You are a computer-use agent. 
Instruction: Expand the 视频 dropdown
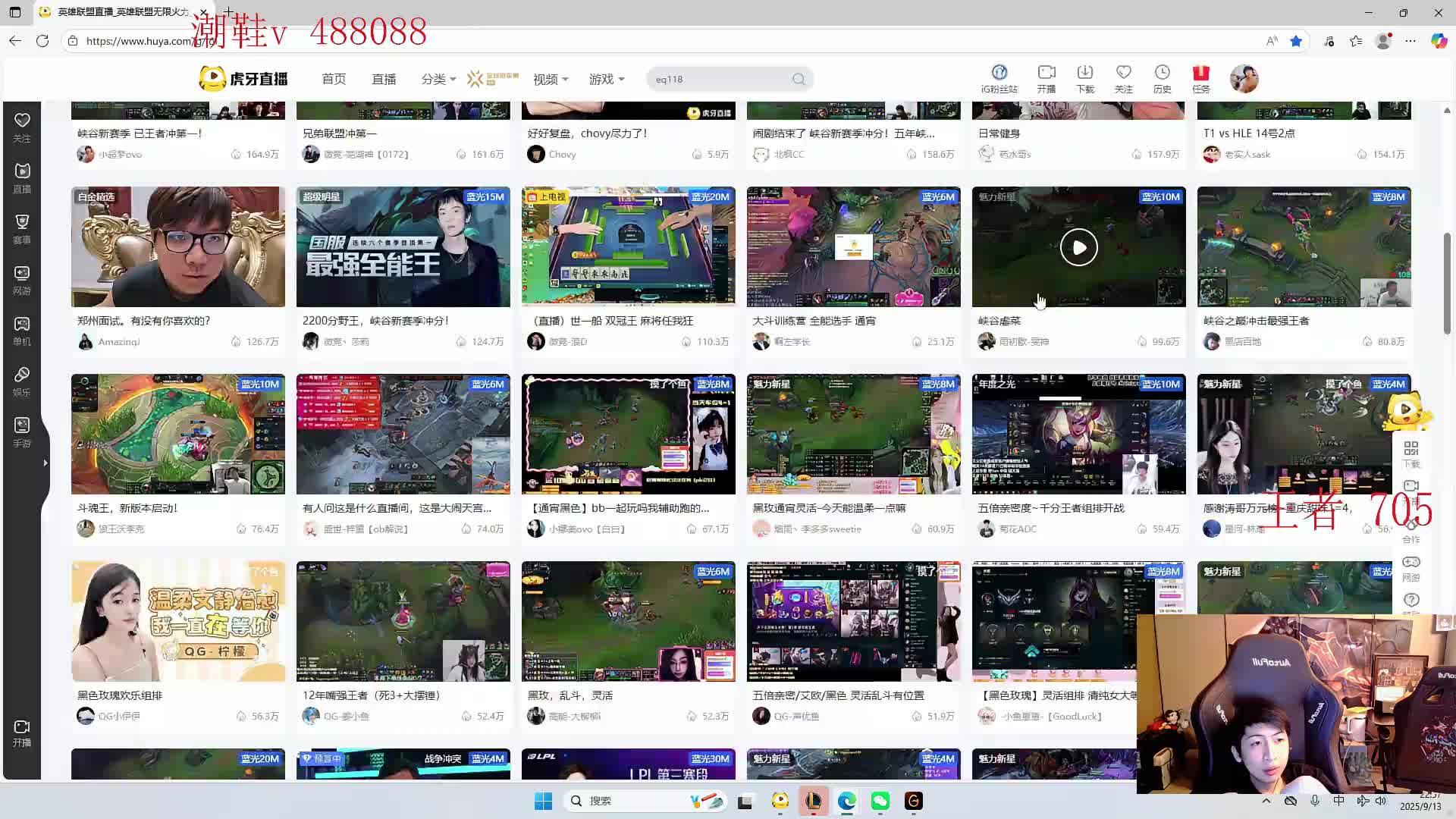(551, 79)
